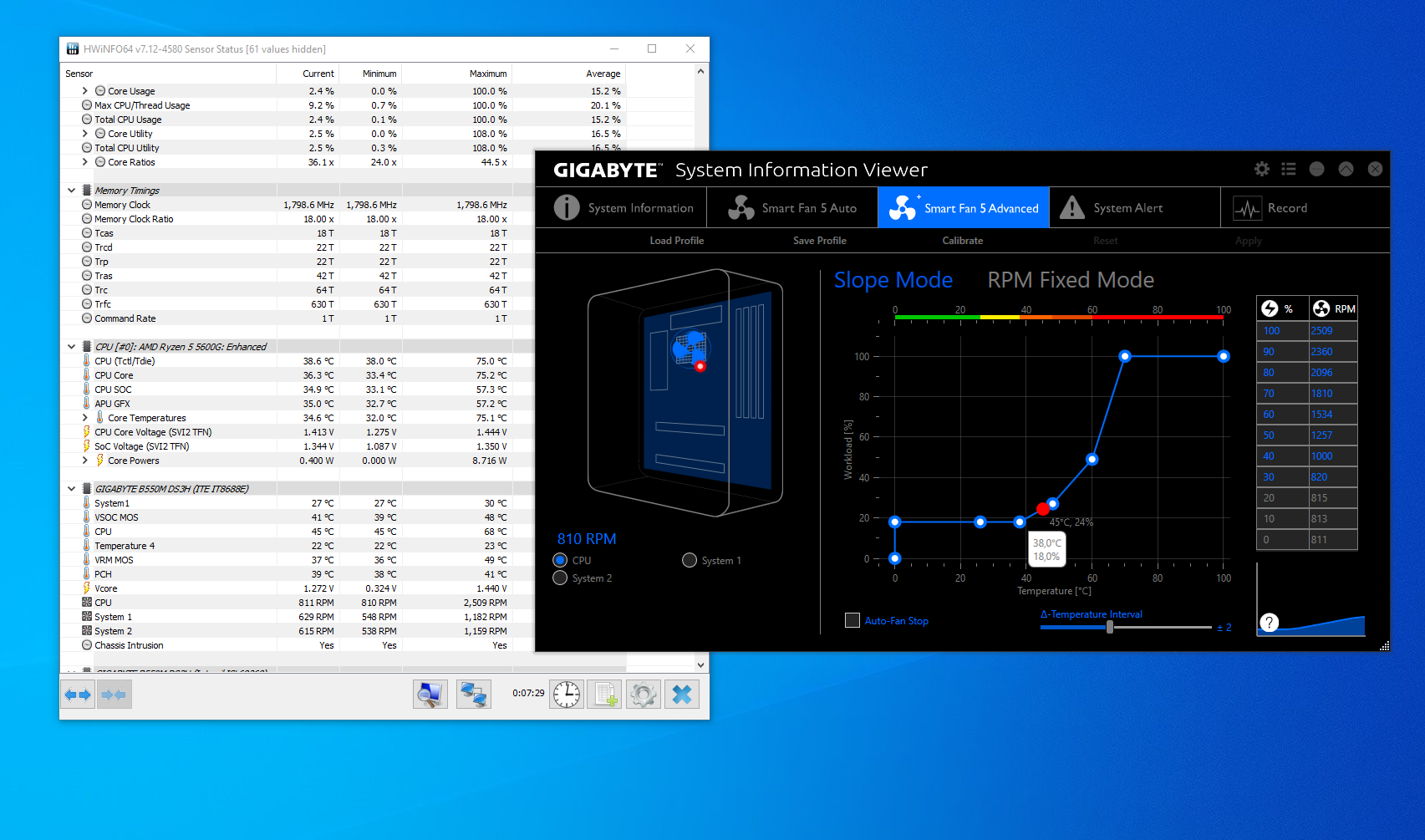The width and height of the screenshot is (1425, 840).
Task: Collapse the CPU AMD Ryzen 5 5600G section
Action: [x=72, y=347]
